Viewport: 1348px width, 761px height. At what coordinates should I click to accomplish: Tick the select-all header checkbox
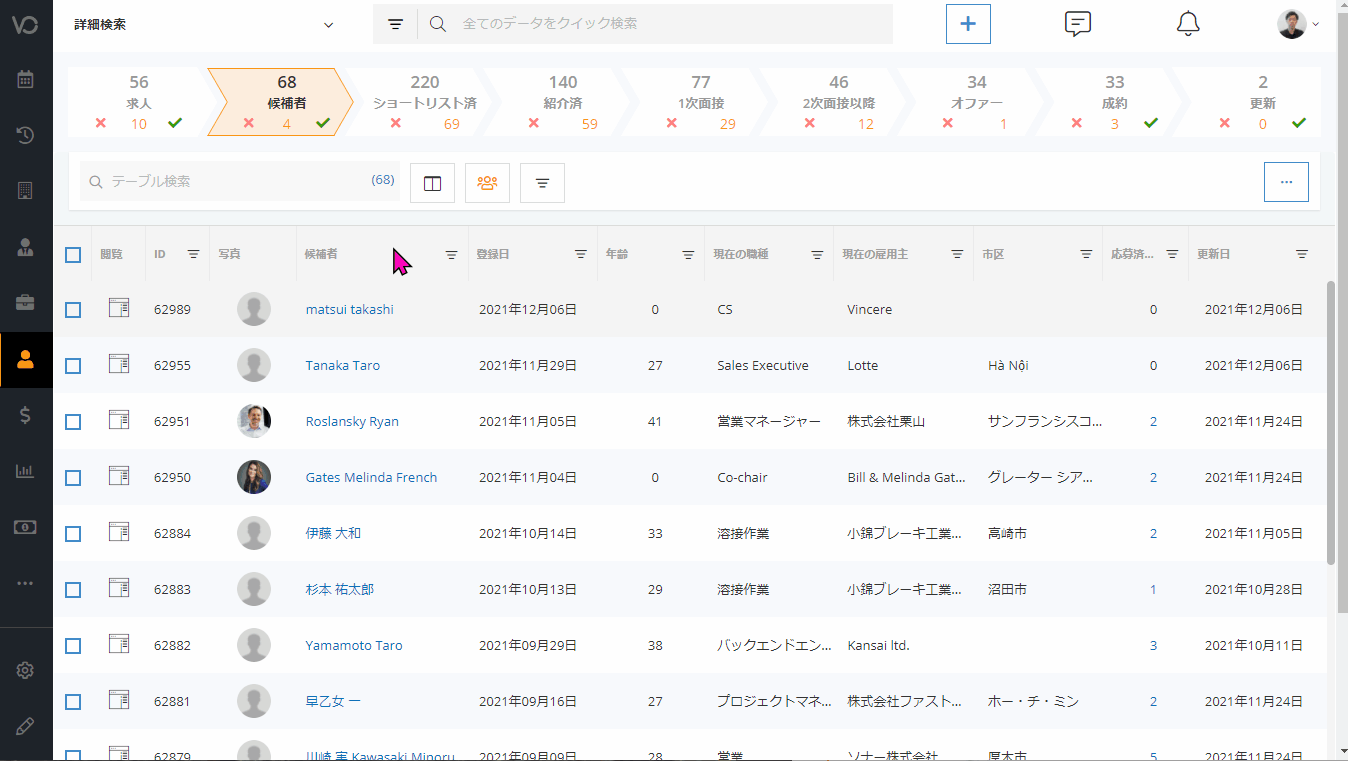[73, 255]
